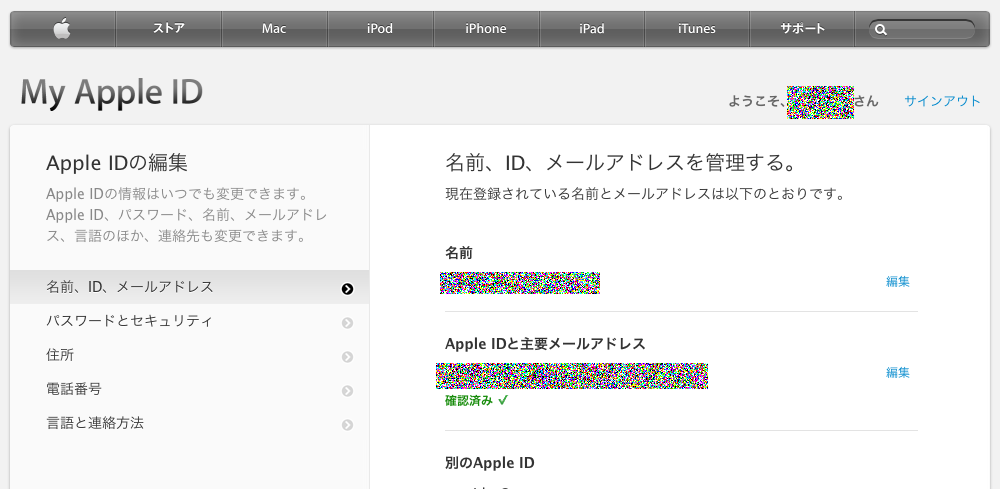Open the サポート navigation tab
1000x489 pixels.
(x=803, y=29)
